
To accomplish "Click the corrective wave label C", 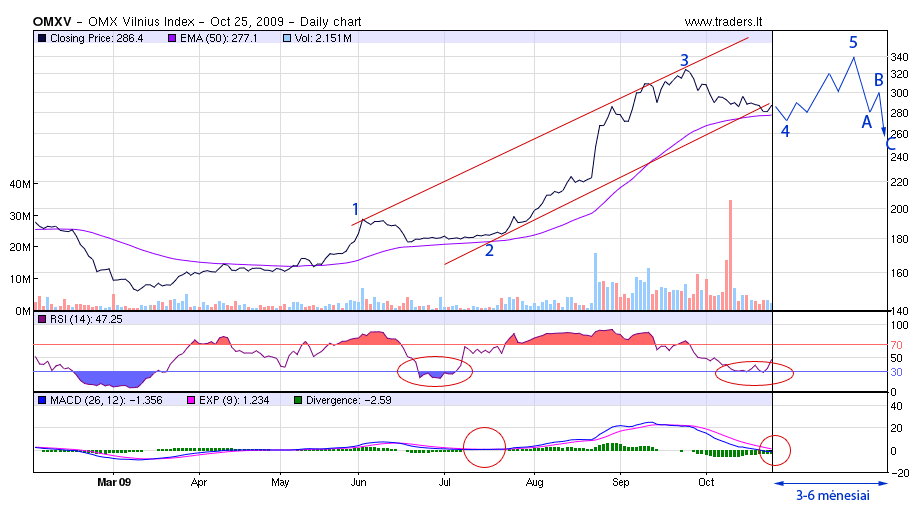I will 890,144.
